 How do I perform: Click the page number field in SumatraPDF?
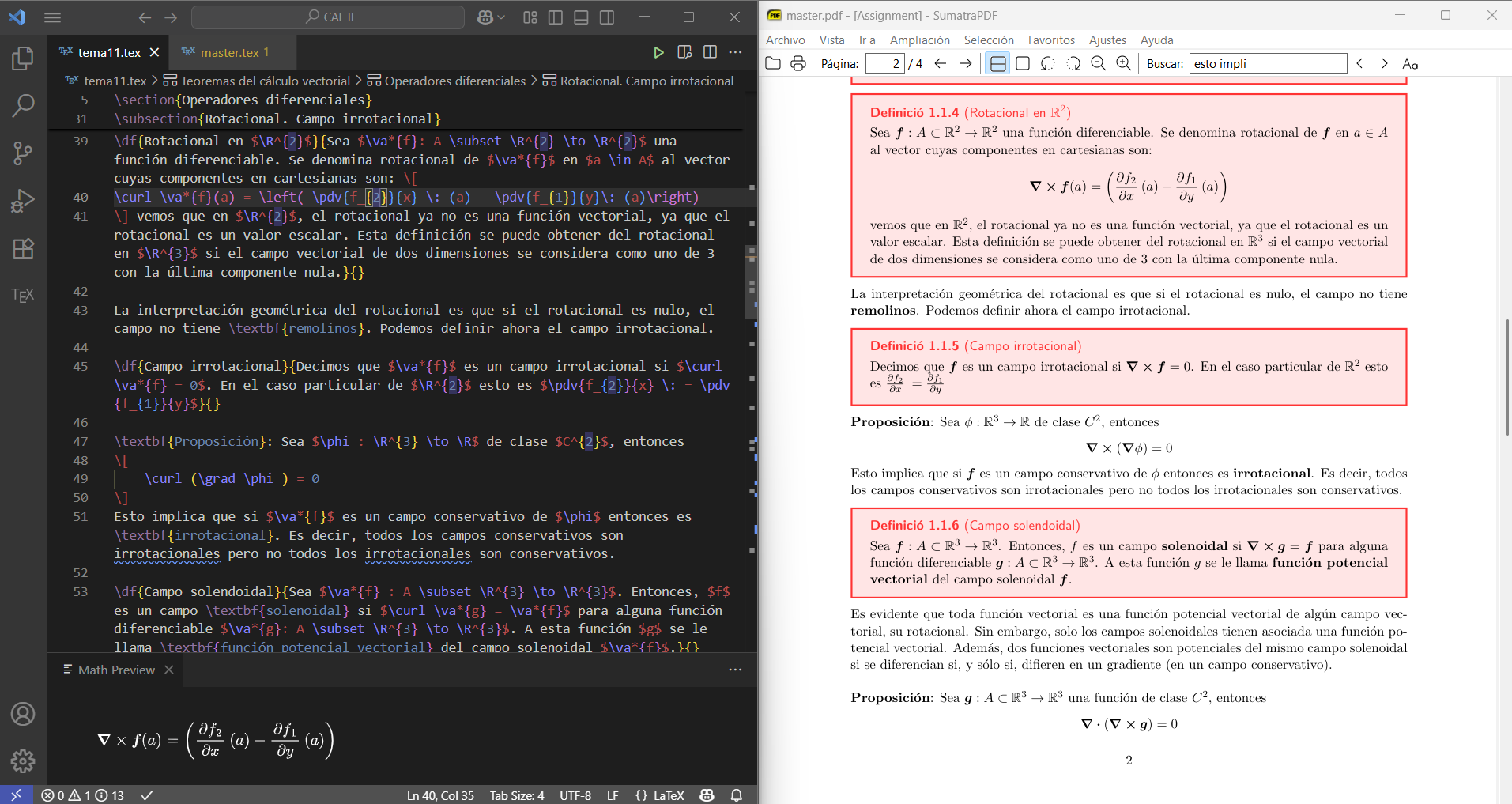coord(884,63)
